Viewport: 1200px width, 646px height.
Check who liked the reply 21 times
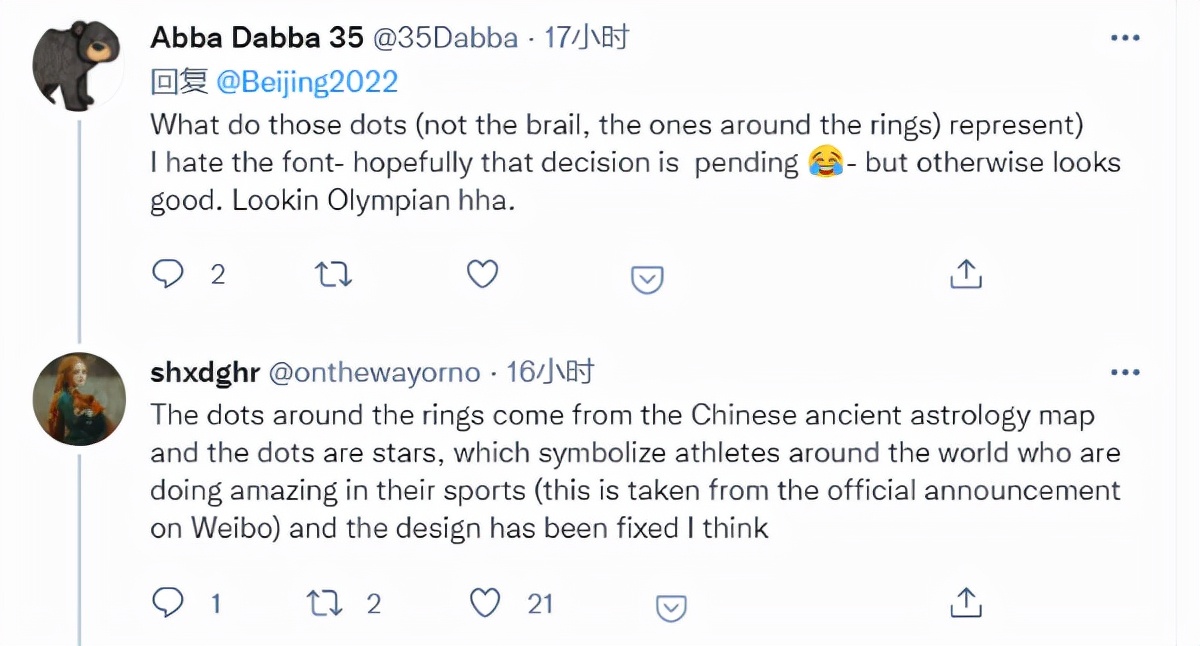[537, 603]
